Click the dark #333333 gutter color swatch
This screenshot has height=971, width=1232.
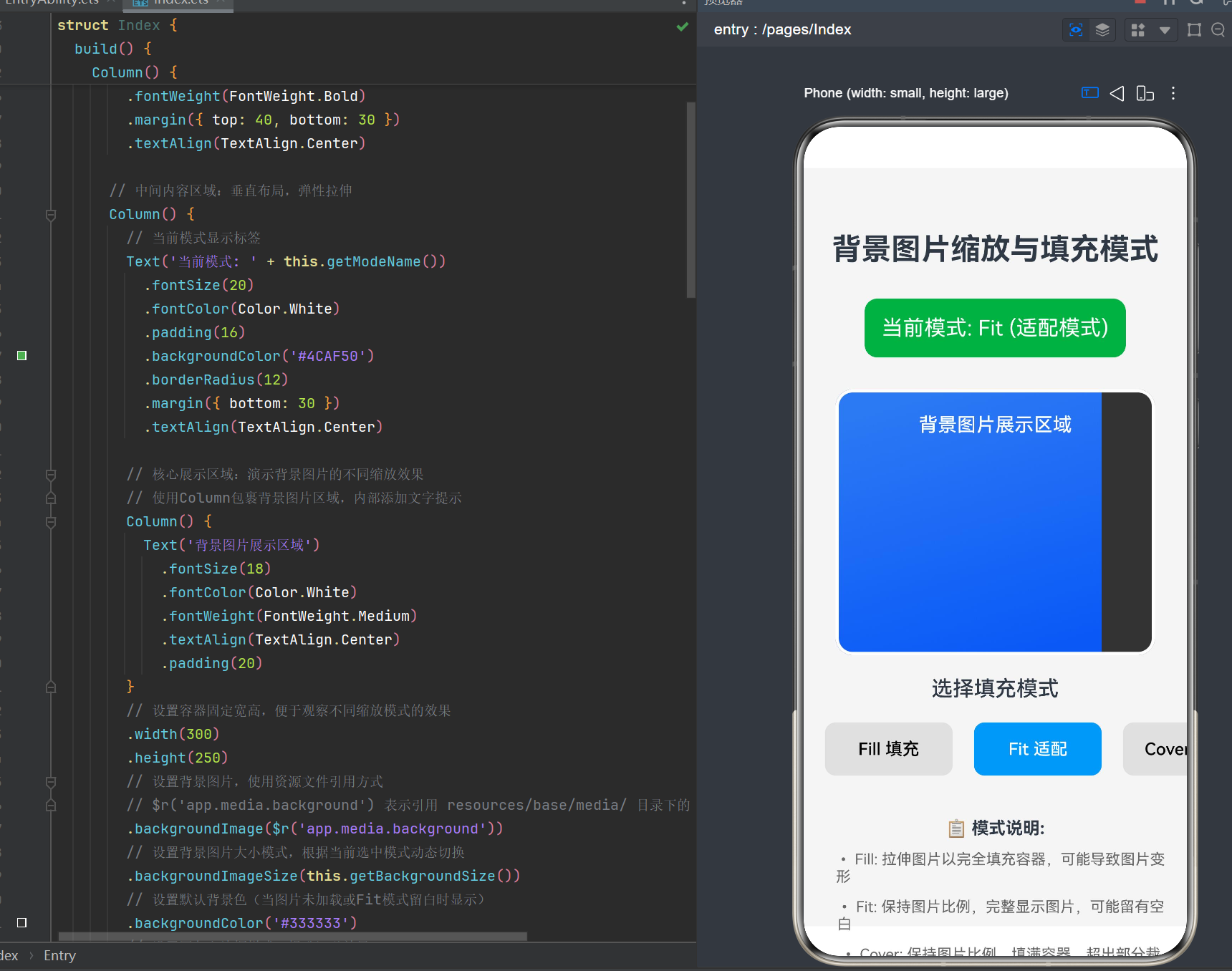coord(22,922)
